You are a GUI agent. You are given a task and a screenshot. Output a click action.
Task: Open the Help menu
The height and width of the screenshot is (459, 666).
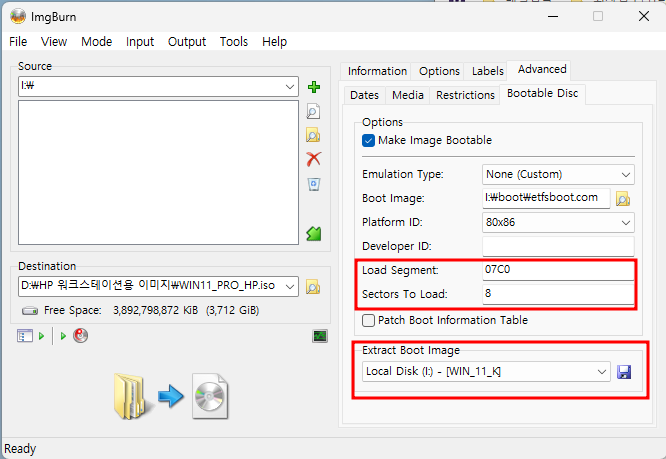[x=274, y=42]
